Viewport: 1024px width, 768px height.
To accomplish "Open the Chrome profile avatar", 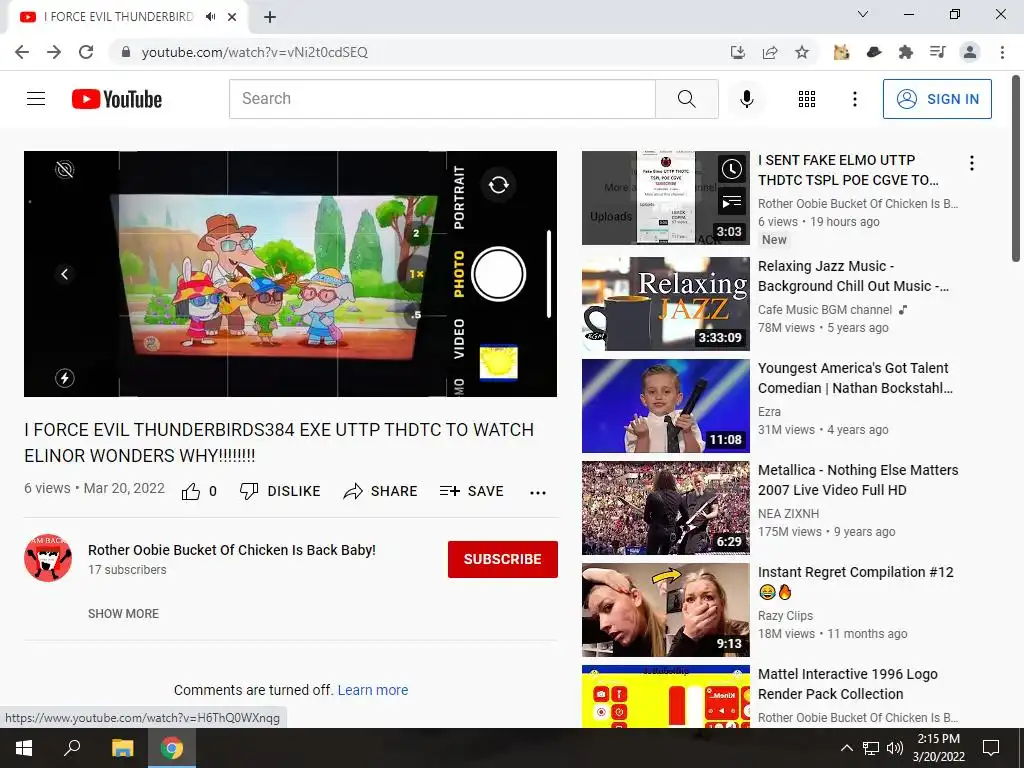I will pos(970,52).
